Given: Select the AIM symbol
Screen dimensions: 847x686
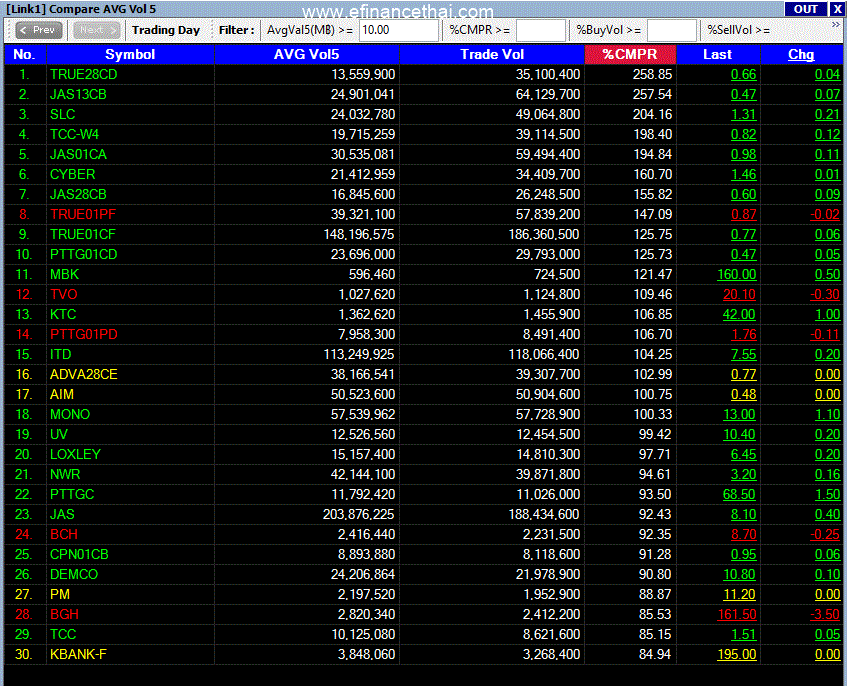Looking at the screenshot, I should tap(62, 394).
